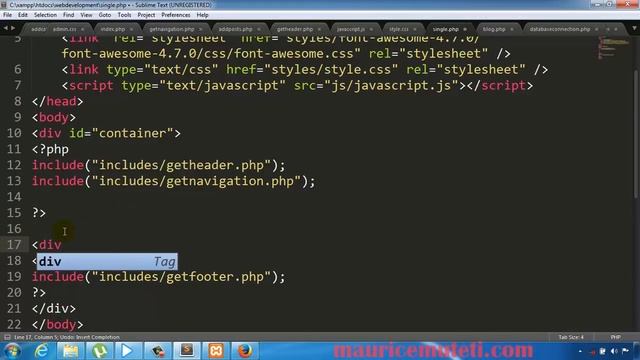Toggle the side panel switcher in status bar
Screen dimensions: 640x360
click(x=7, y=337)
